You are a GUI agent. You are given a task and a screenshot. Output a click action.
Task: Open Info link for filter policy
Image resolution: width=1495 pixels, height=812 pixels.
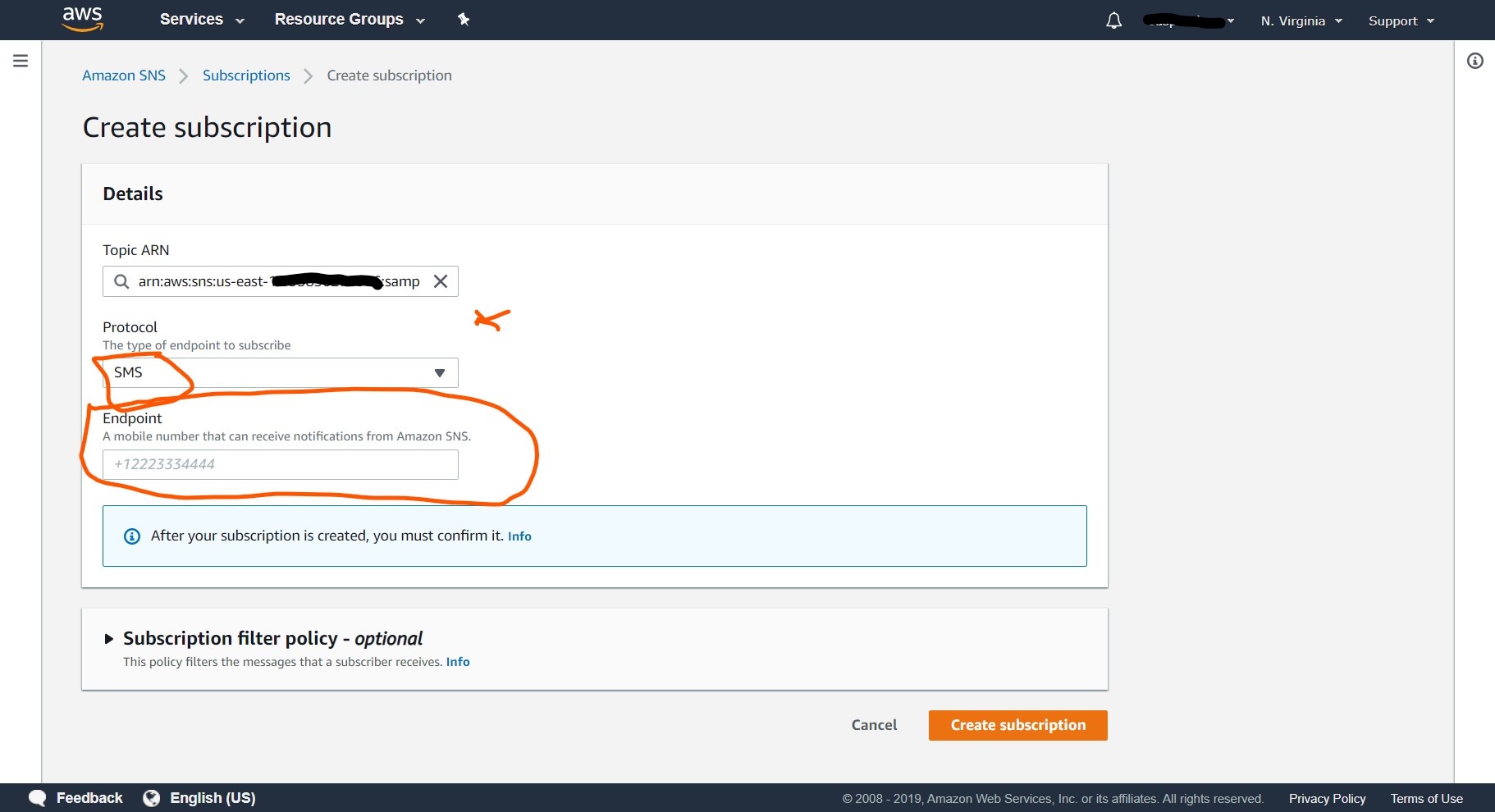click(x=458, y=662)
